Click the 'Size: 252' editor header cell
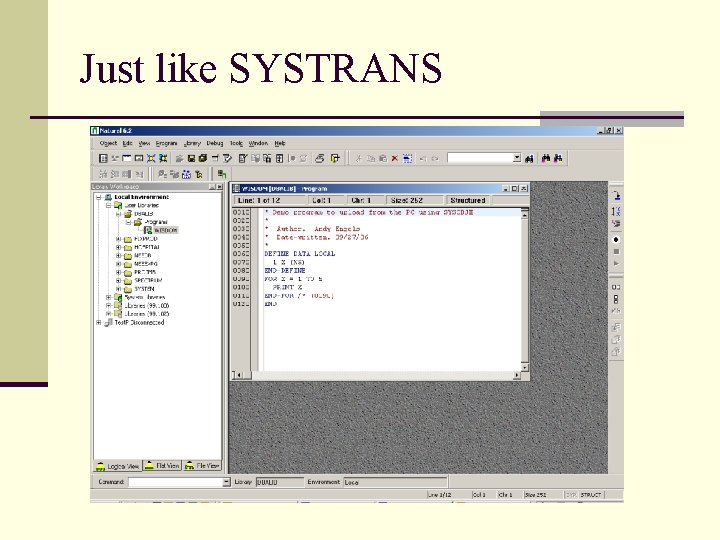The image size is (720, 540). [x=414, y=200]
